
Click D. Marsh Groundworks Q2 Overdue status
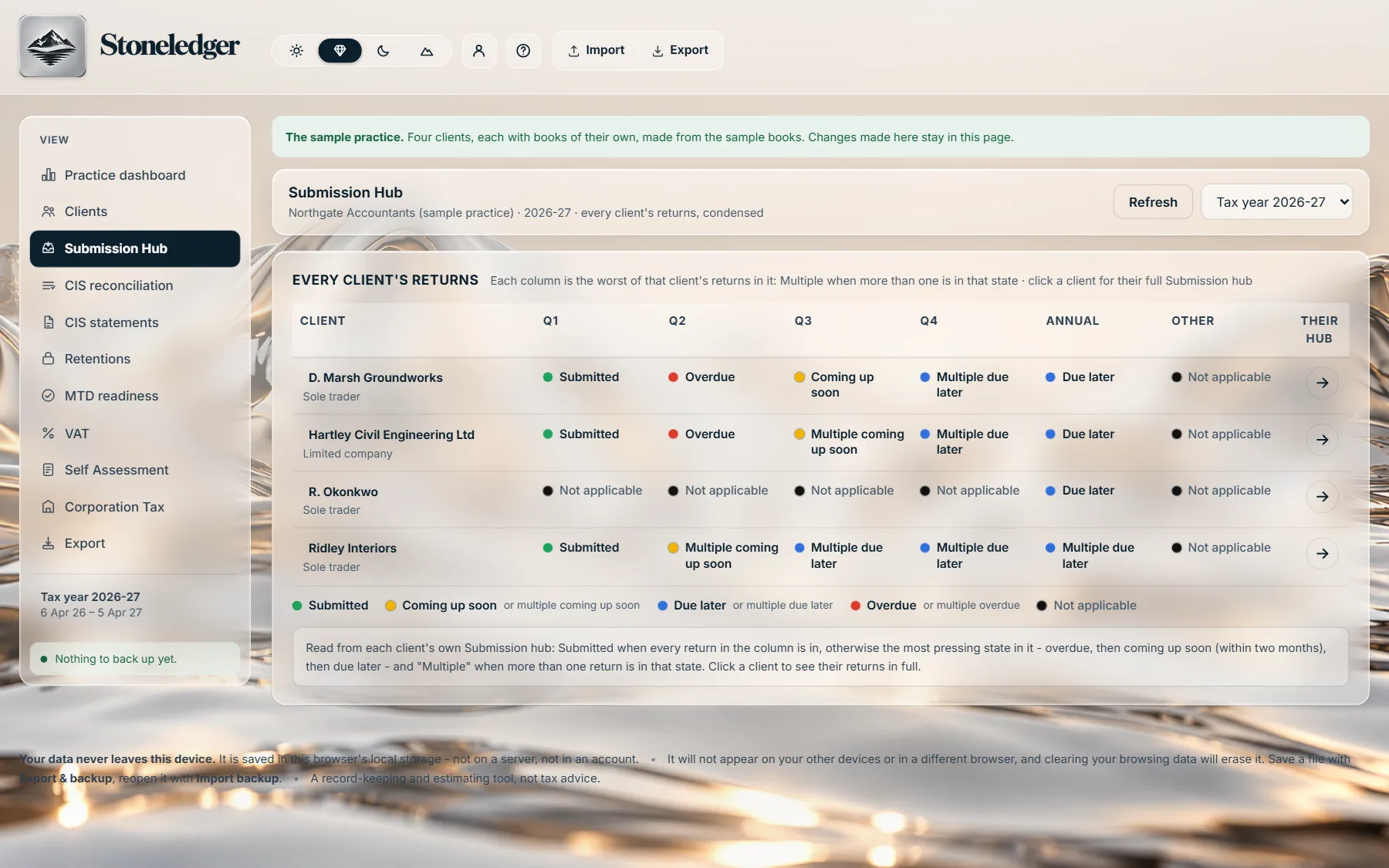coord(701,377)
